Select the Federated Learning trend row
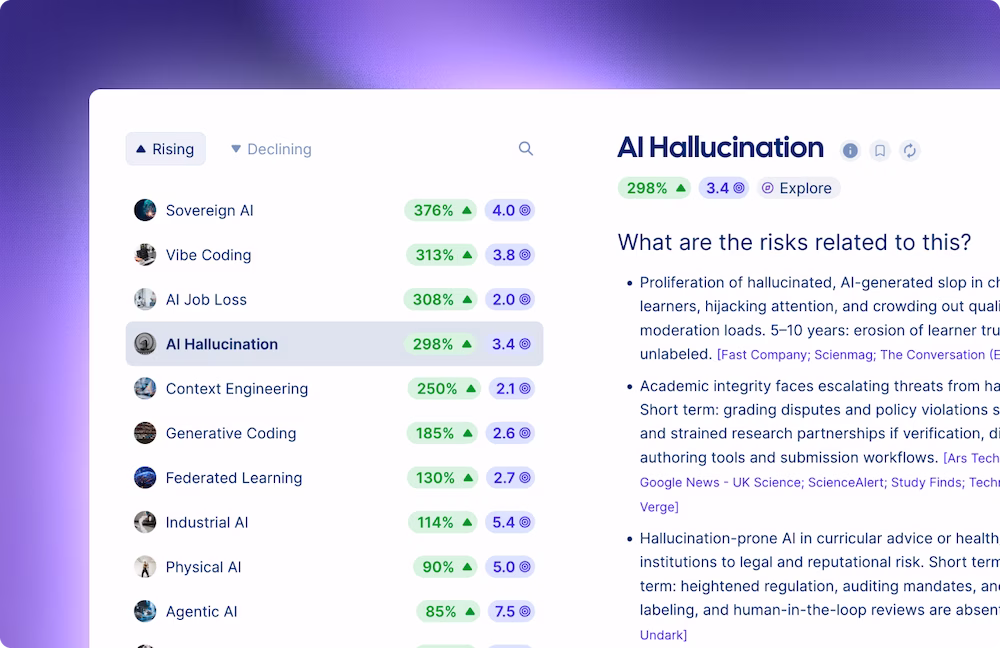The height and width of the screenshot is (648, 1000). point(334,478)
